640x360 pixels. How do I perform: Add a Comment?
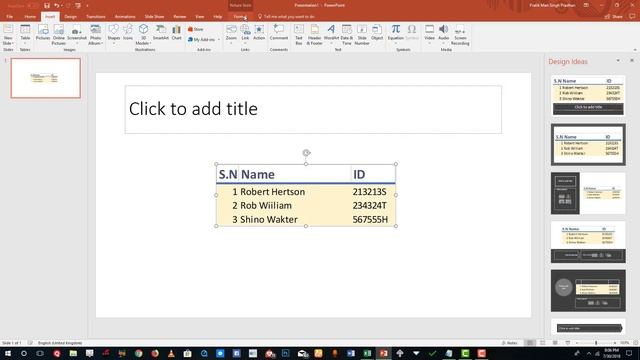pyautogui.click(x=279, y=33)
